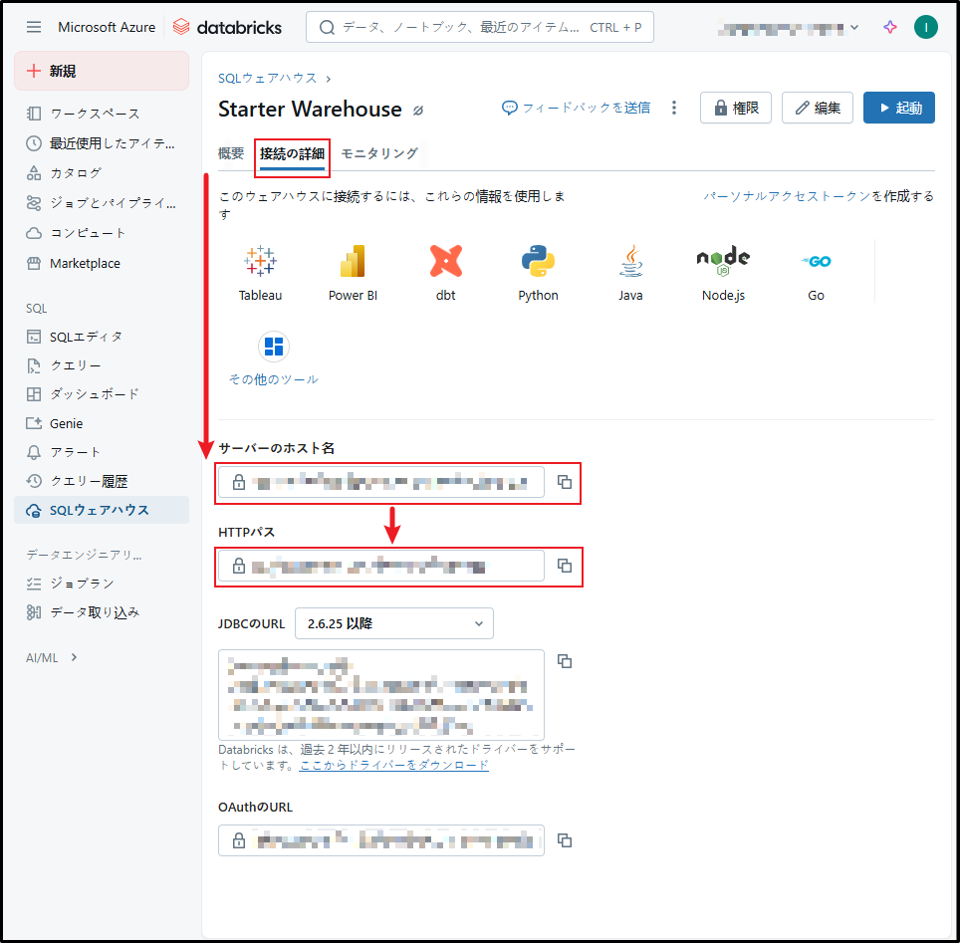Click the 起動 start button
The image size is (960, 943).
coord(899,108)
